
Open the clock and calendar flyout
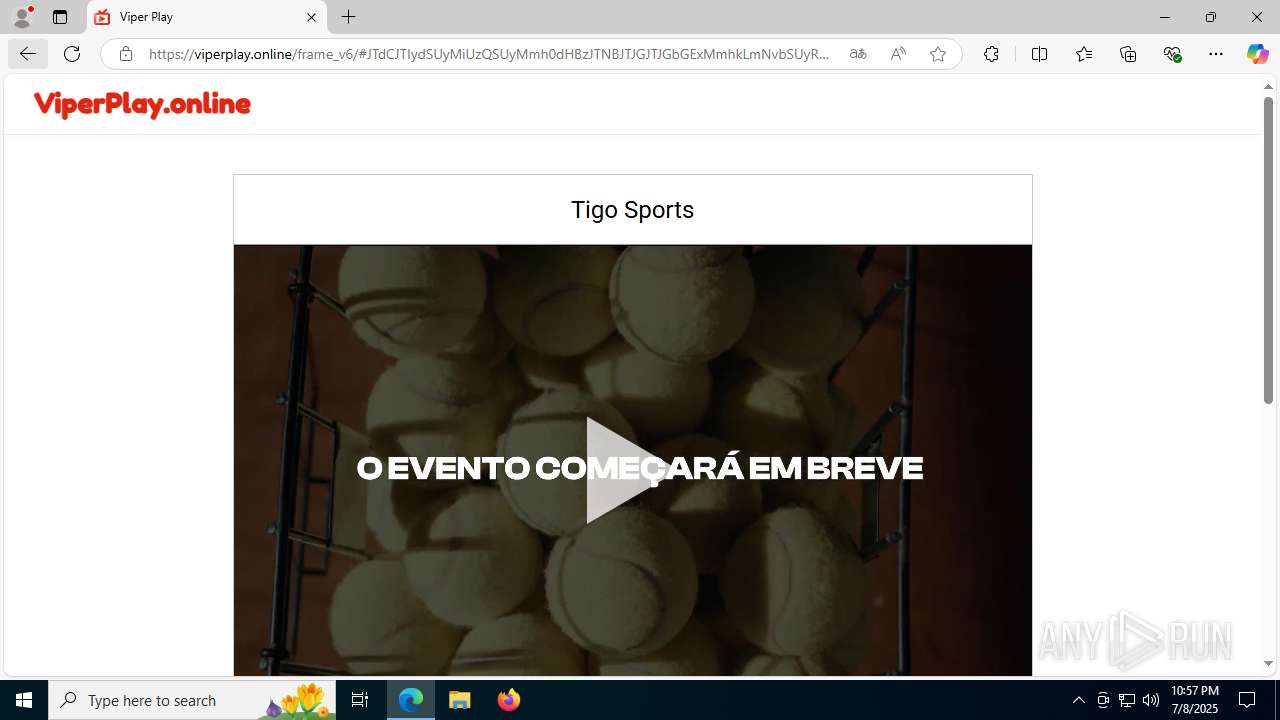(x=1195, y=700)
